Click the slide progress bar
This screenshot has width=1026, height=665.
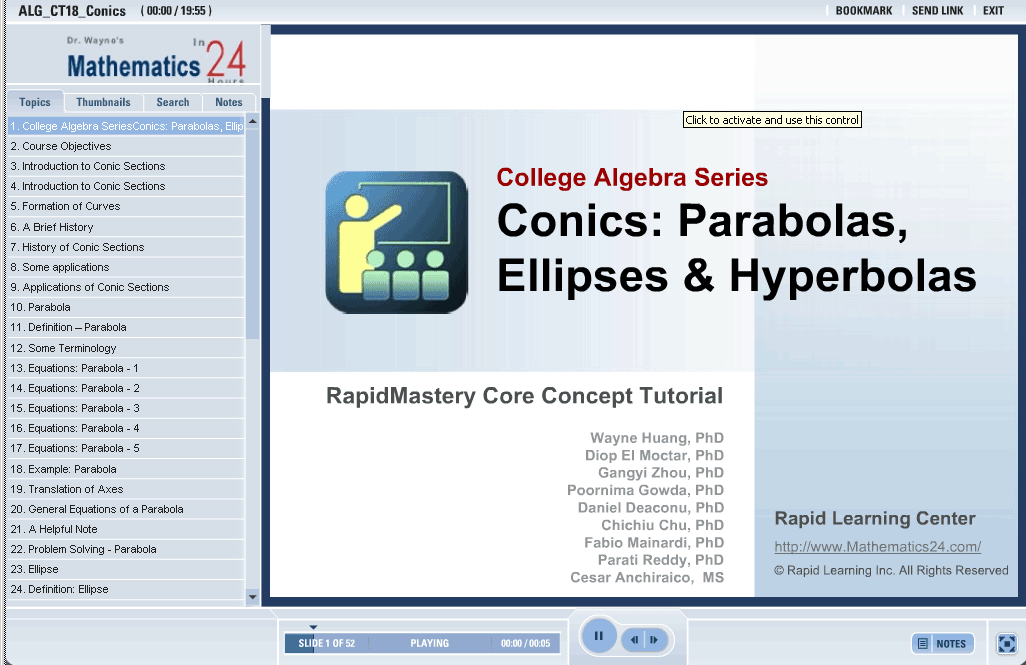421,644
